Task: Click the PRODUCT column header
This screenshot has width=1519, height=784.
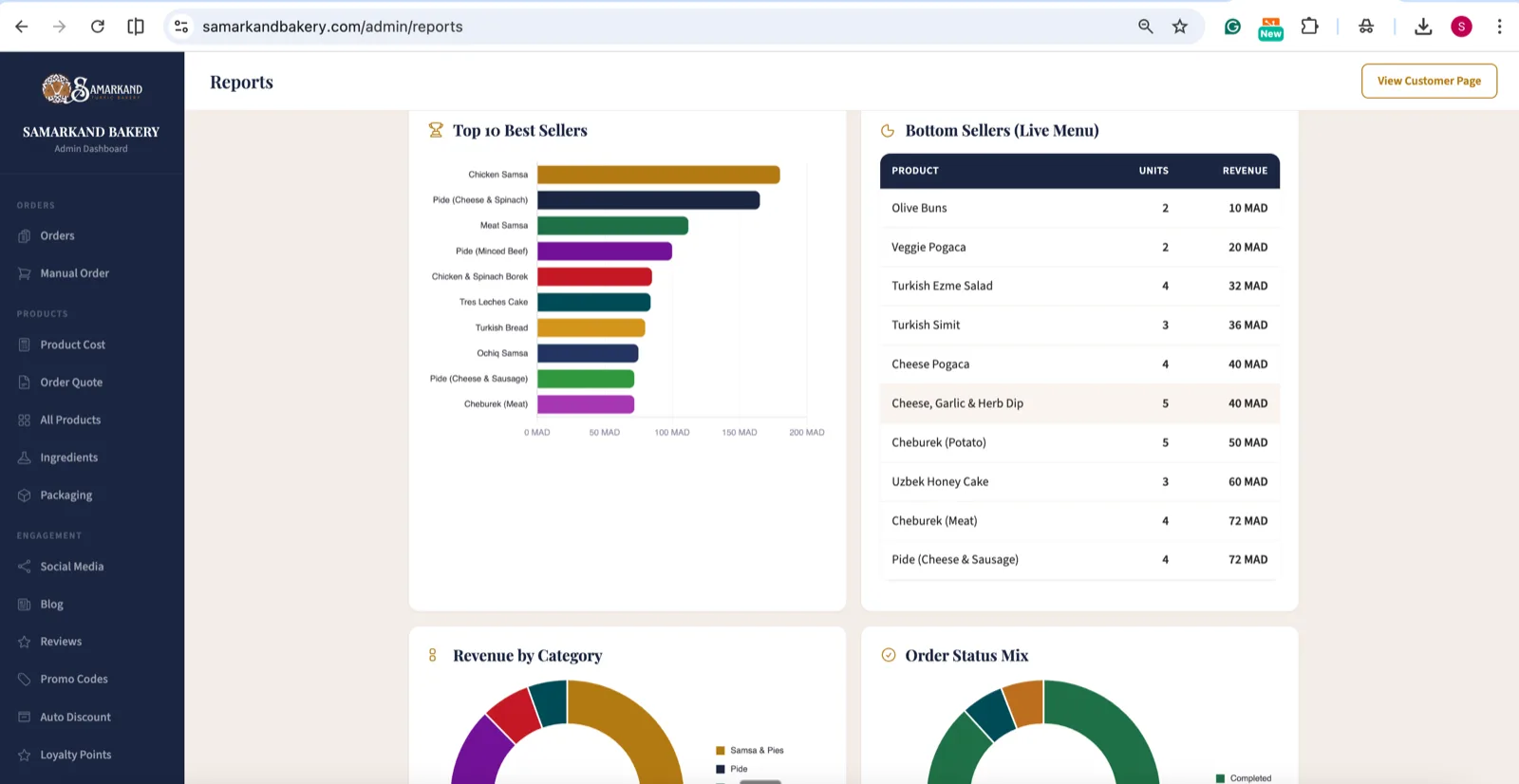Action: pyautogui.click(x=915, y=171)
